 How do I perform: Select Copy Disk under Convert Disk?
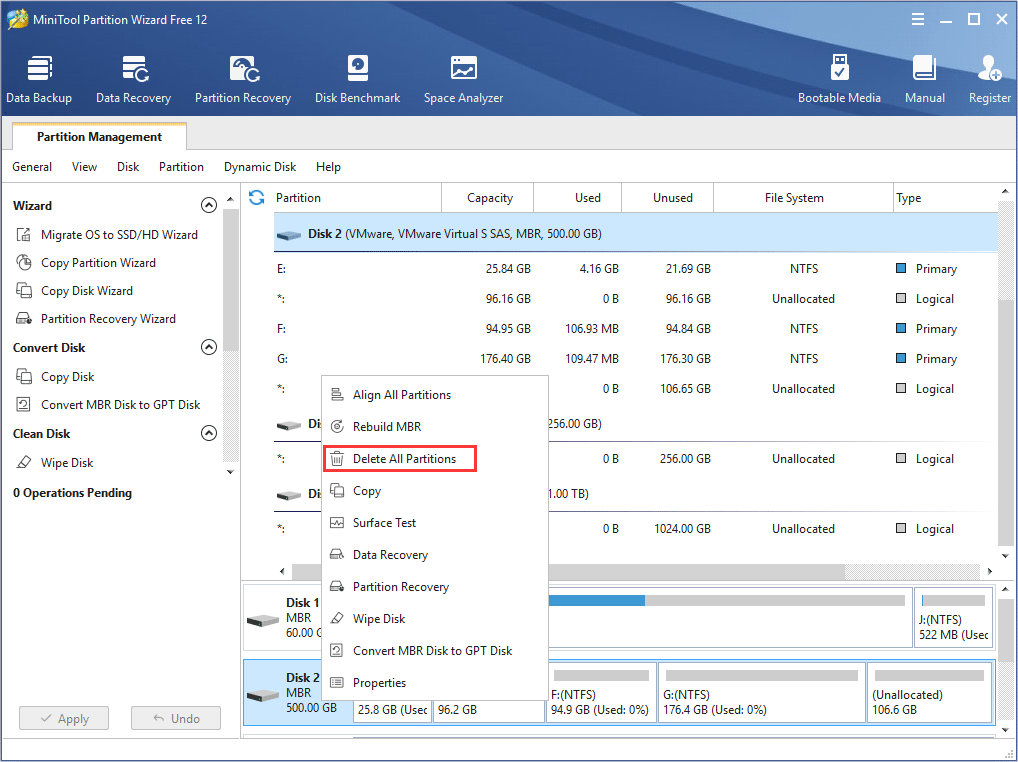pos(68,377)
